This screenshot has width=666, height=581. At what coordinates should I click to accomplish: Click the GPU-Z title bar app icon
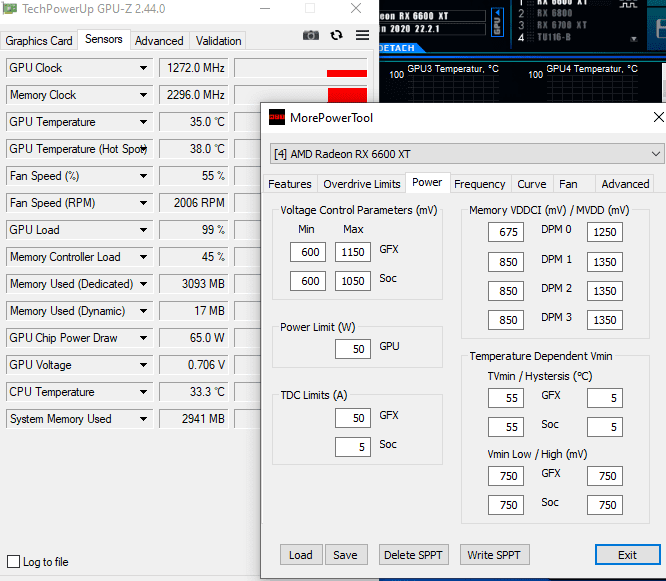point(9,8)
